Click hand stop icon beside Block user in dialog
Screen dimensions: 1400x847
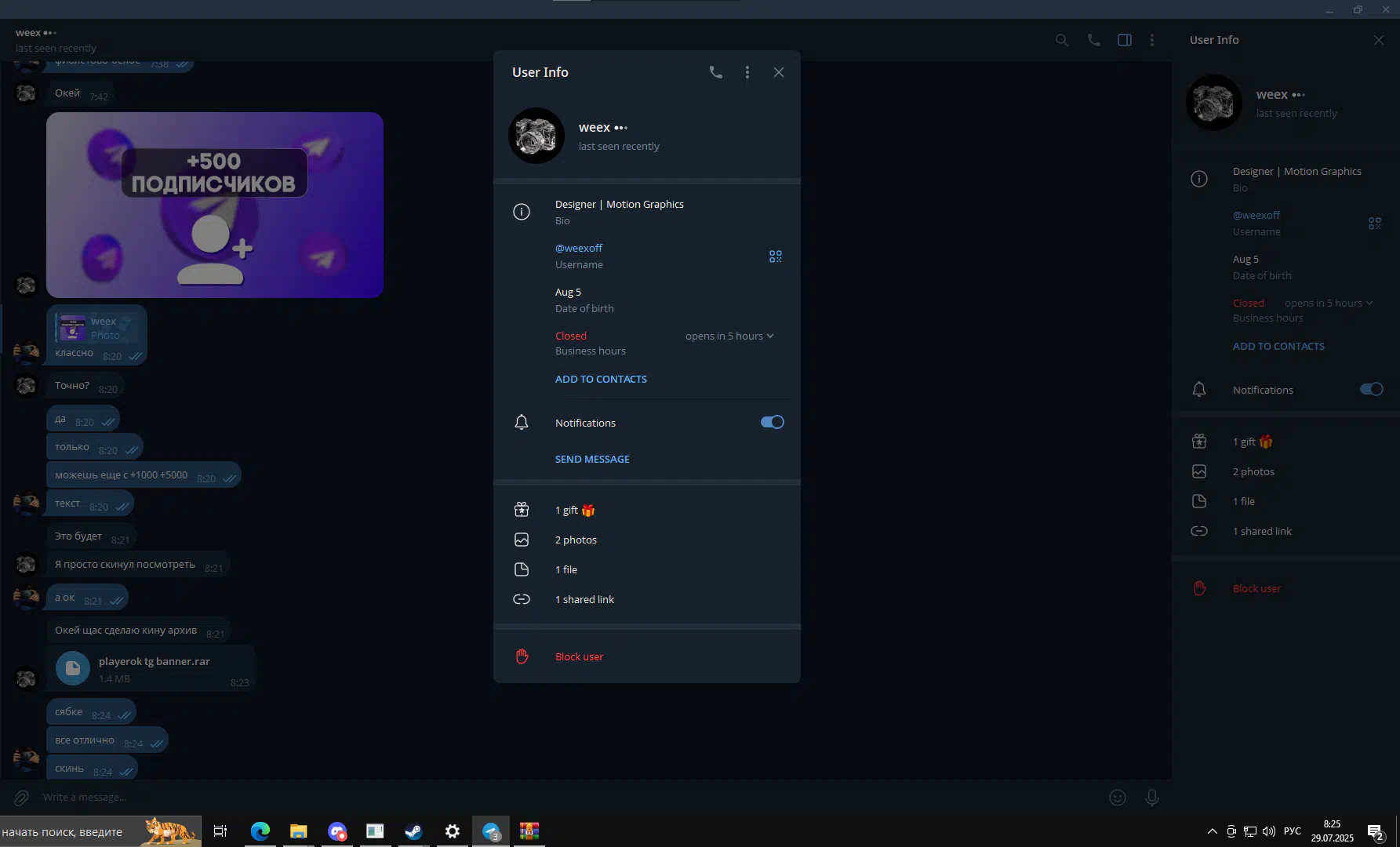pyautogui.click(x=522, y=656)
